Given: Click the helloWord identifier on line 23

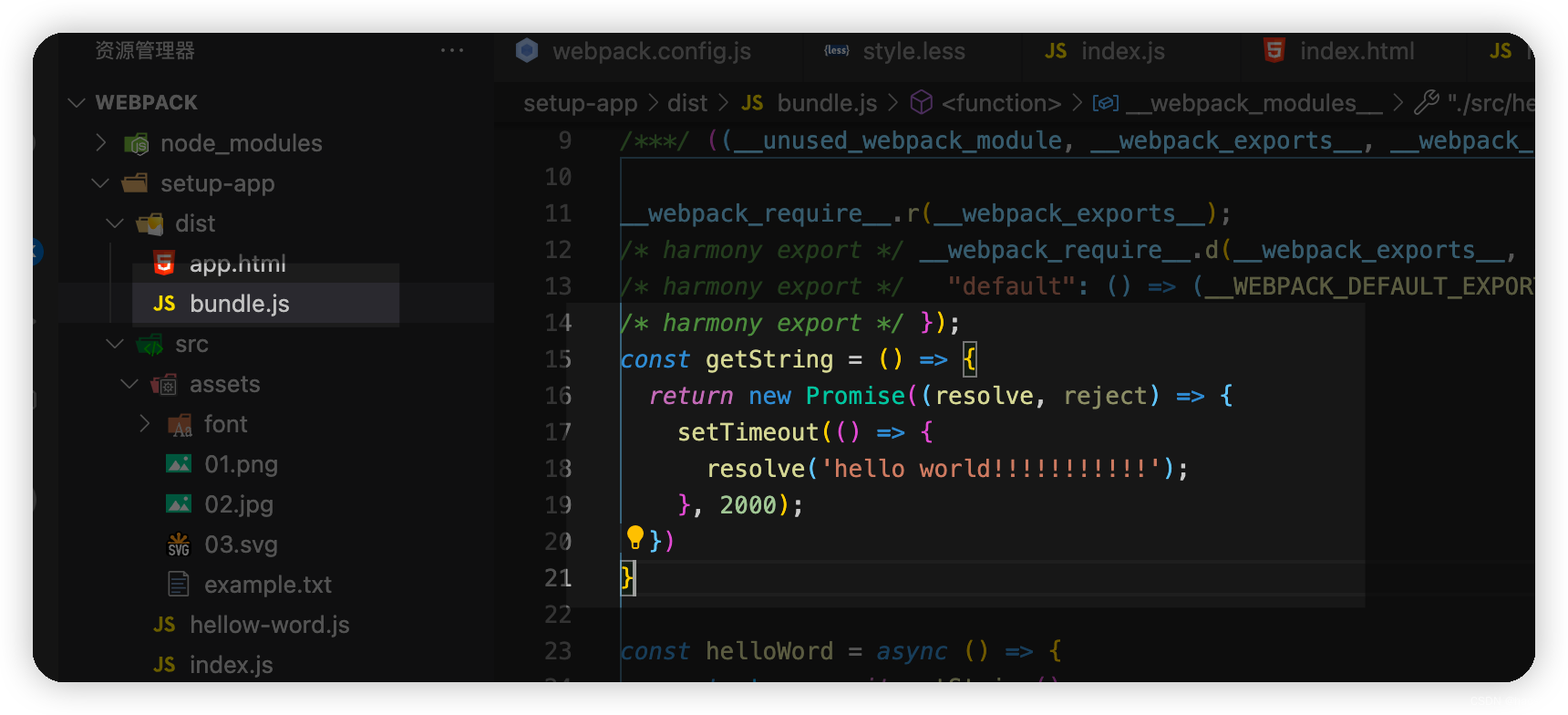Looking at the screenshot, I should pyautogui.click(x=769, y=651).
